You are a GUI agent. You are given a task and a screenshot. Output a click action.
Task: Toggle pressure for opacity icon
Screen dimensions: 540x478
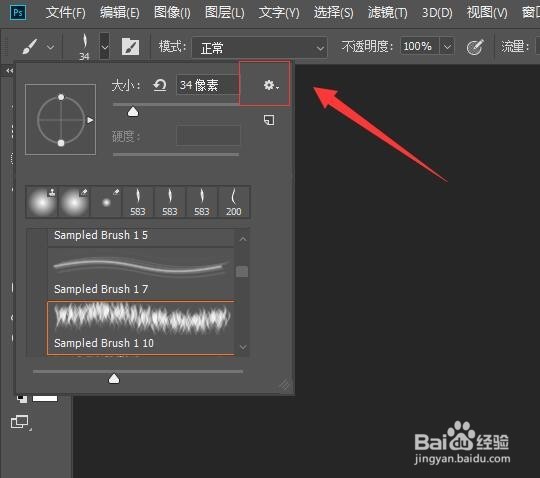(475, 47)
